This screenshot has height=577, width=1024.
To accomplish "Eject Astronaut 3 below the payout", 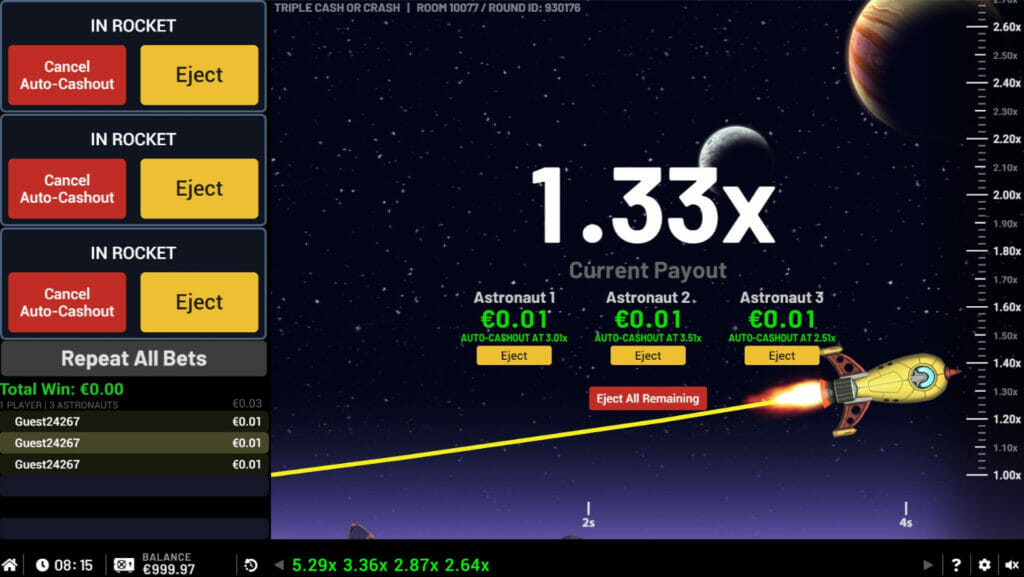I will tap(782, 356).
